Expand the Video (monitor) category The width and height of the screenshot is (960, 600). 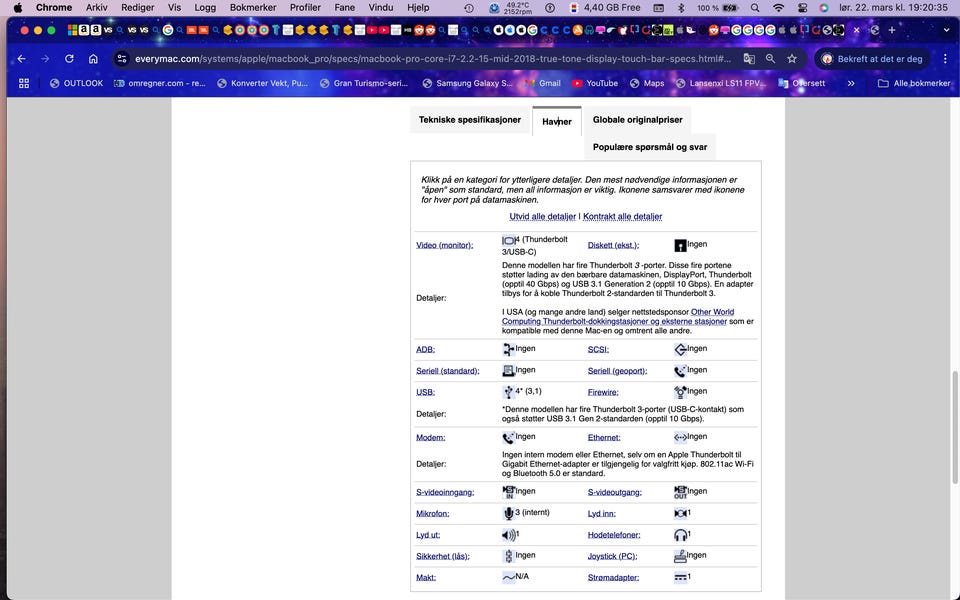(x=444, y=246)
